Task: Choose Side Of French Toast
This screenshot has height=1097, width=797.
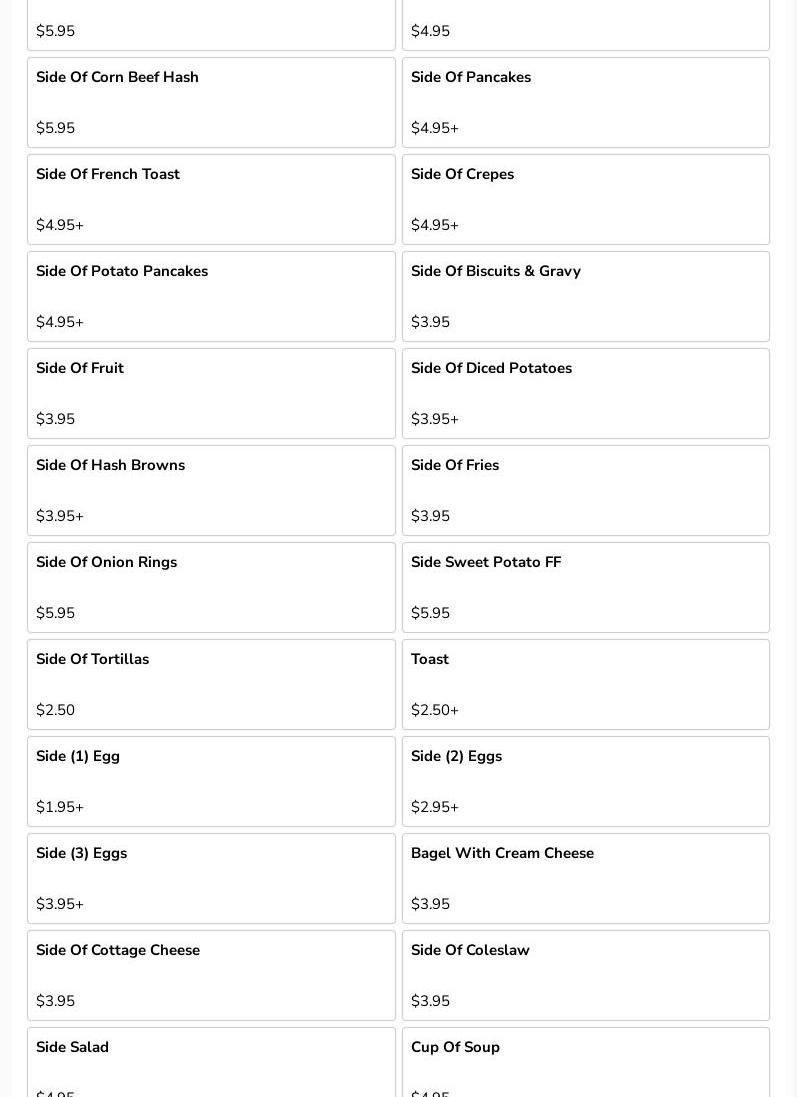Action: [211, 199]
